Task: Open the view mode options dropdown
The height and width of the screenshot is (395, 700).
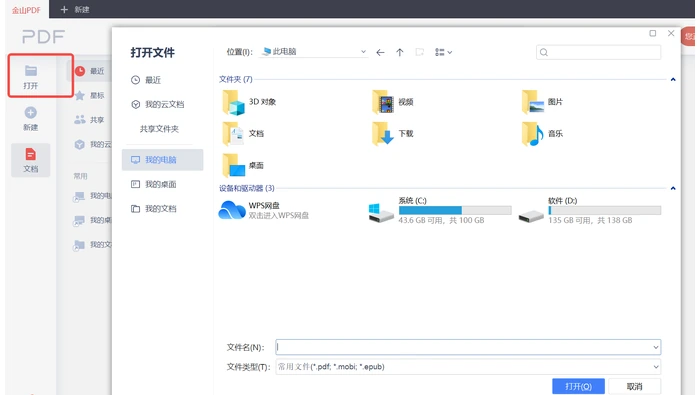Action: coord(443,52)
